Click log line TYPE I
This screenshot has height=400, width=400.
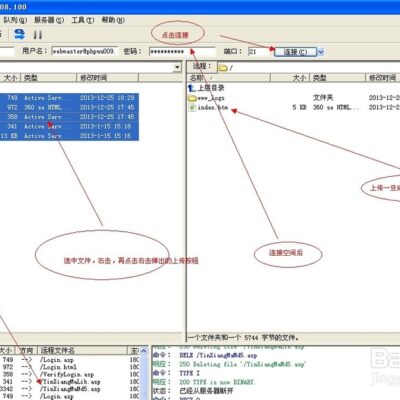tap(189, 373)
